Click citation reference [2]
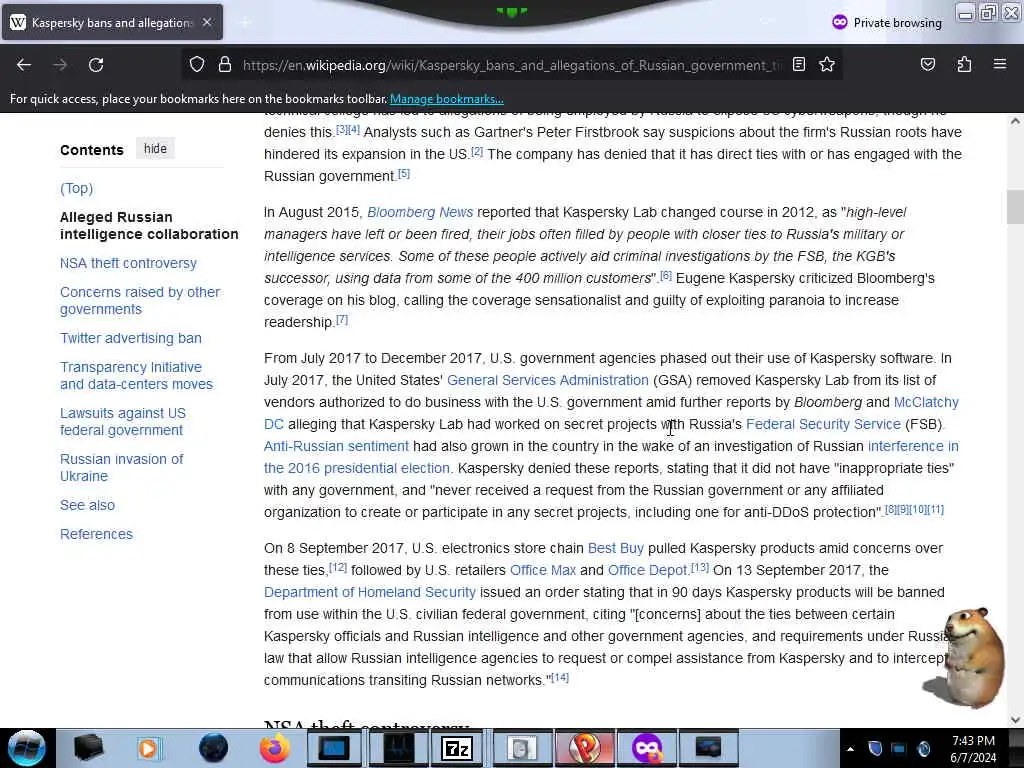 (x=477, y=152)
